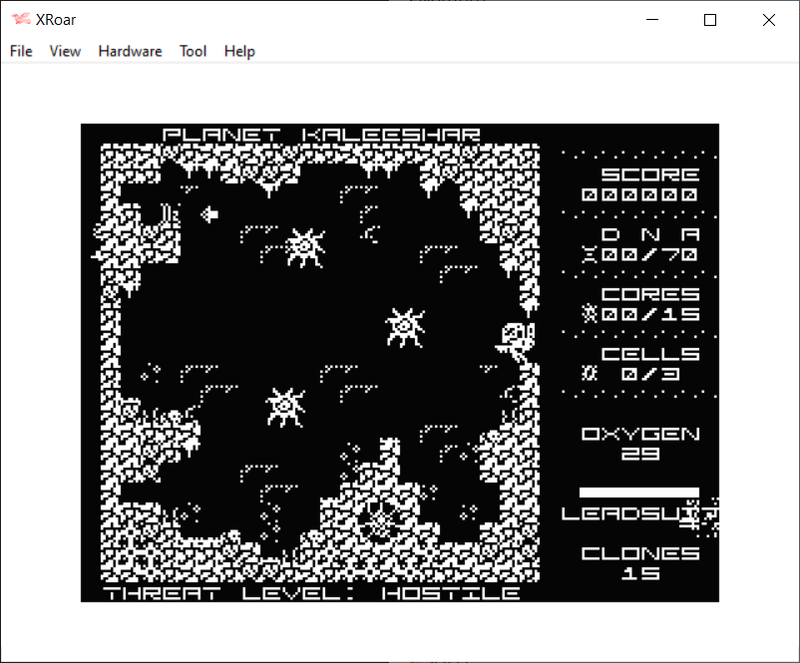
Task: Click the spiky creature in cave center
Action: tap(406, 327)
